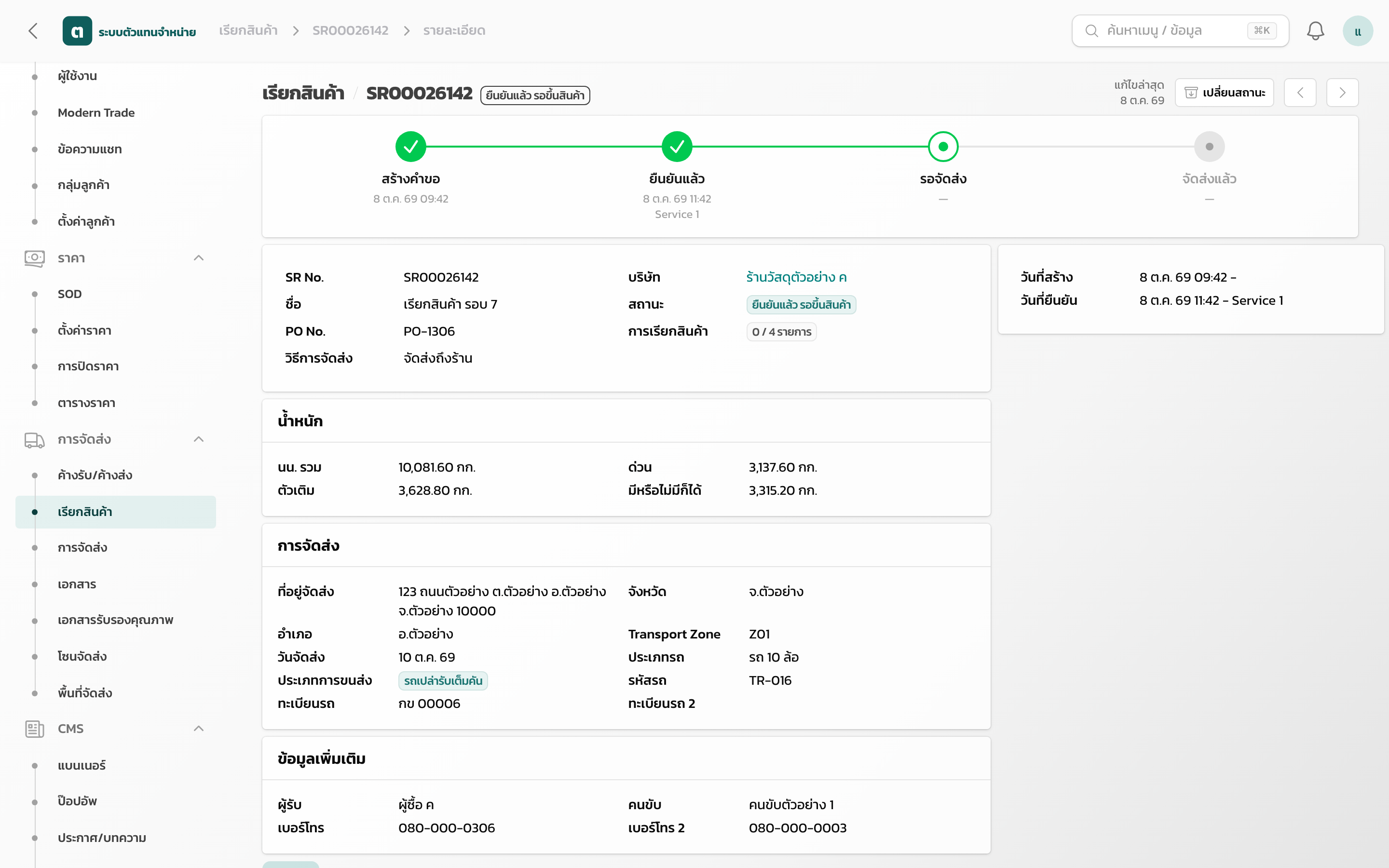Image resolution: width=1389 pixels, height=868 pixels.
Task: Click the รอจัดส่ง progress step marker
Action: click(x=943, y=147)
